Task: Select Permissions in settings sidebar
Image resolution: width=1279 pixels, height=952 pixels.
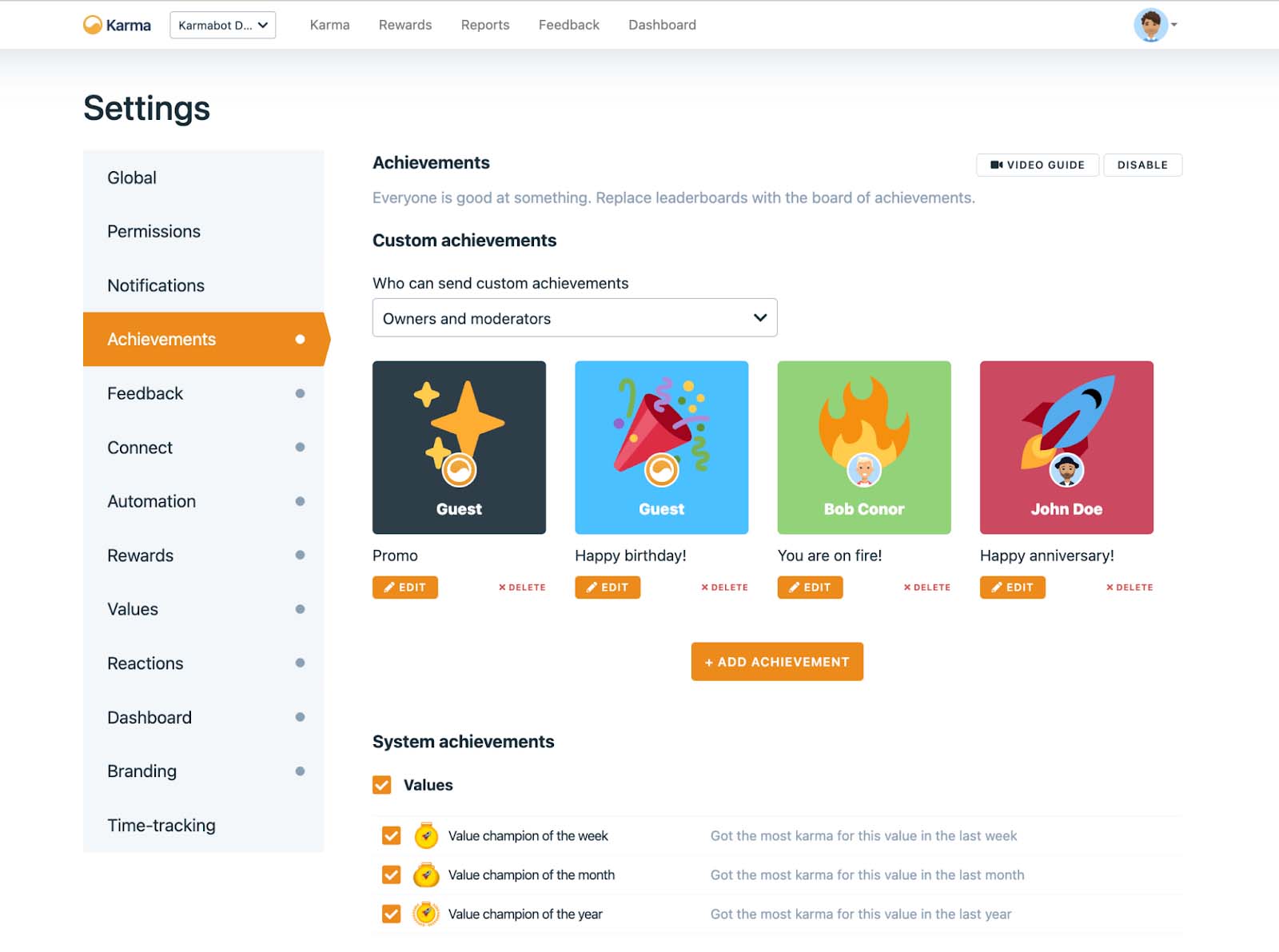Action: point(153,232)
